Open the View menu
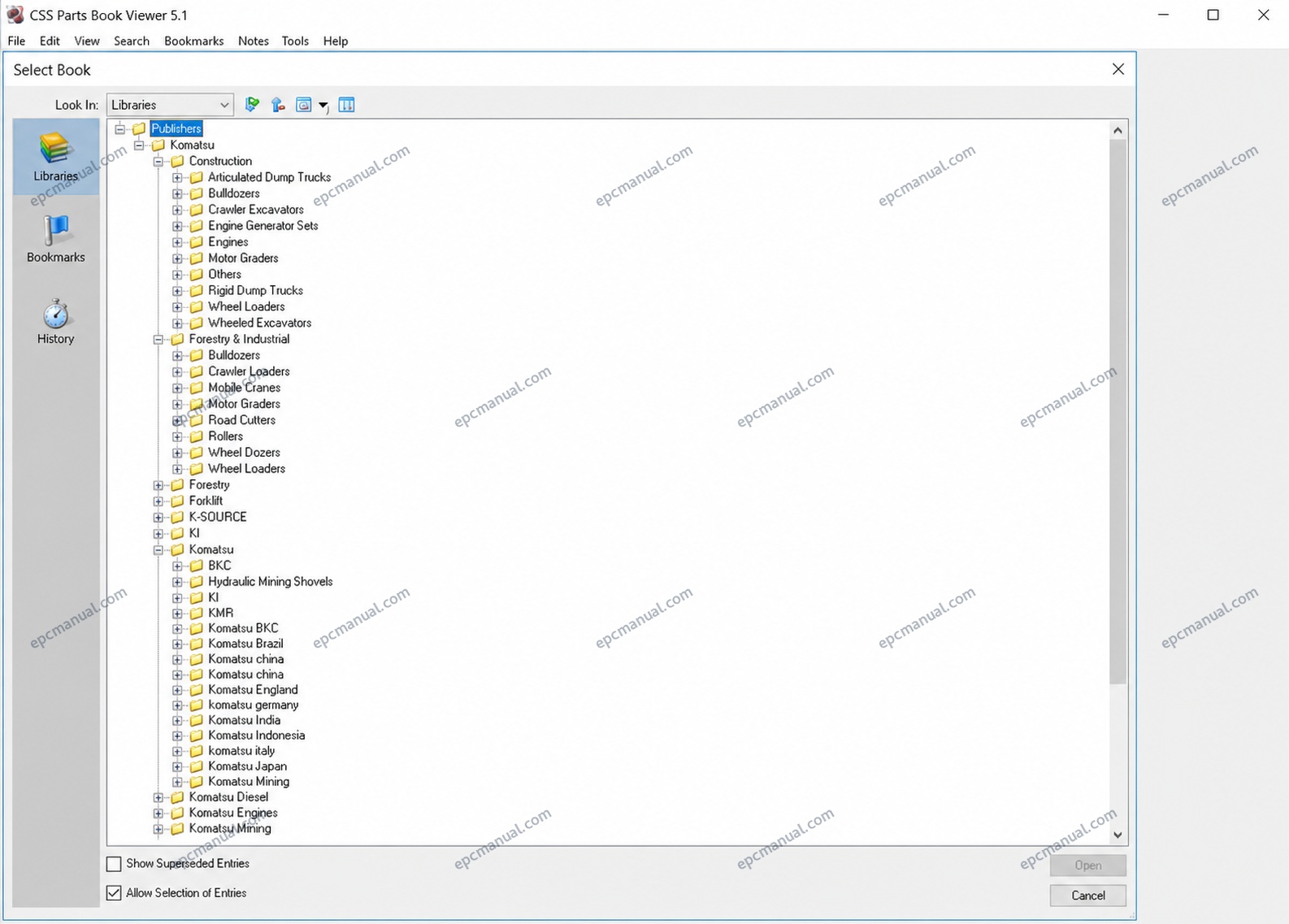 point(87,41)
